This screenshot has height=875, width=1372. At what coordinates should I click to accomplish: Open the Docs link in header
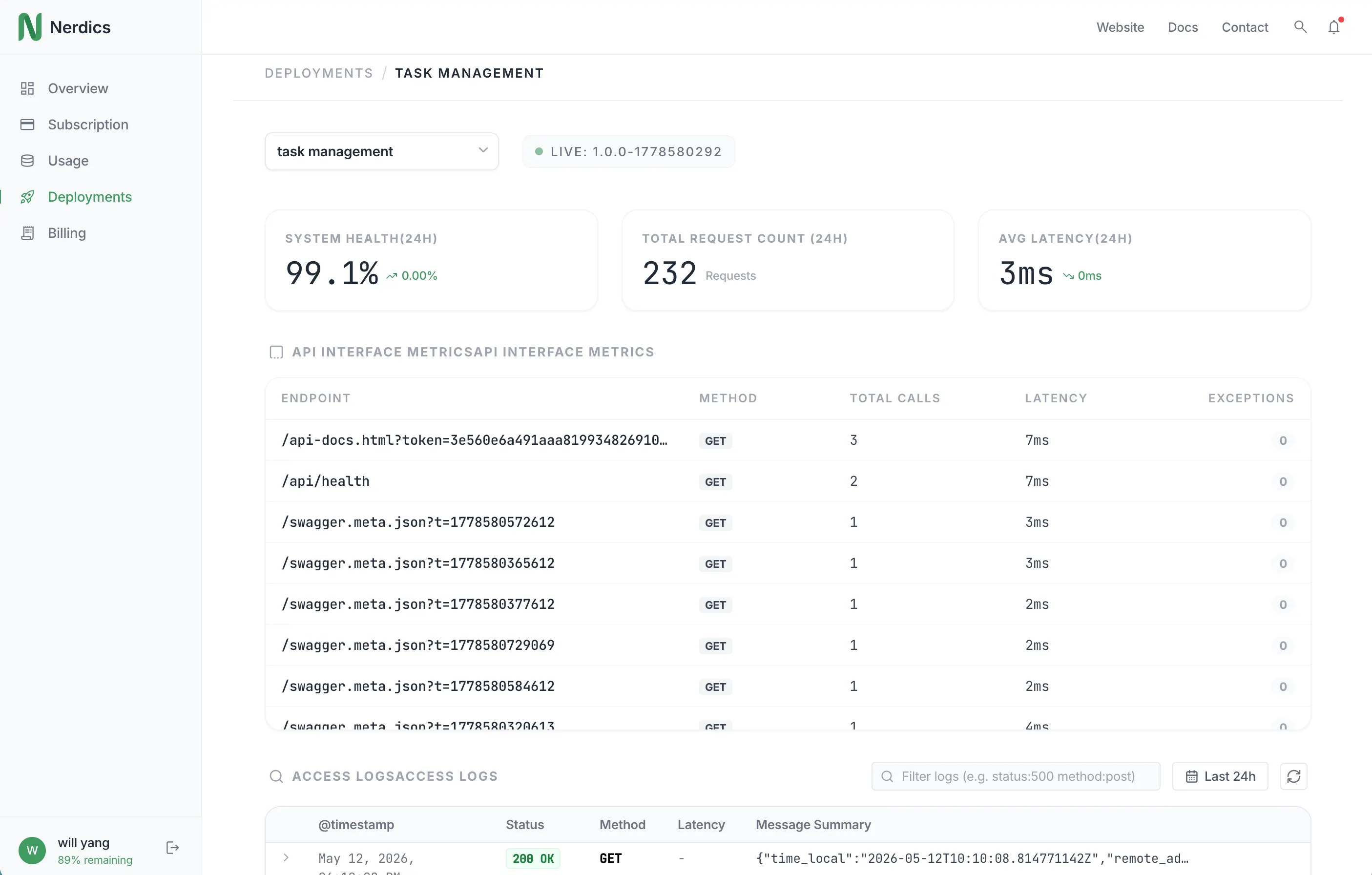tap(1183, 27)
